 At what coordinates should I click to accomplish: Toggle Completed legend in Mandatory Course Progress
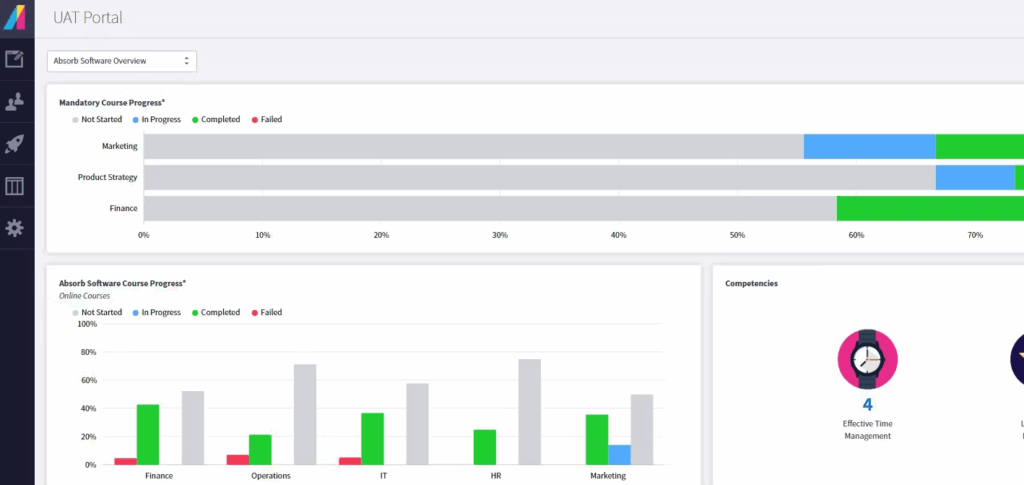(x=216, y=119)
